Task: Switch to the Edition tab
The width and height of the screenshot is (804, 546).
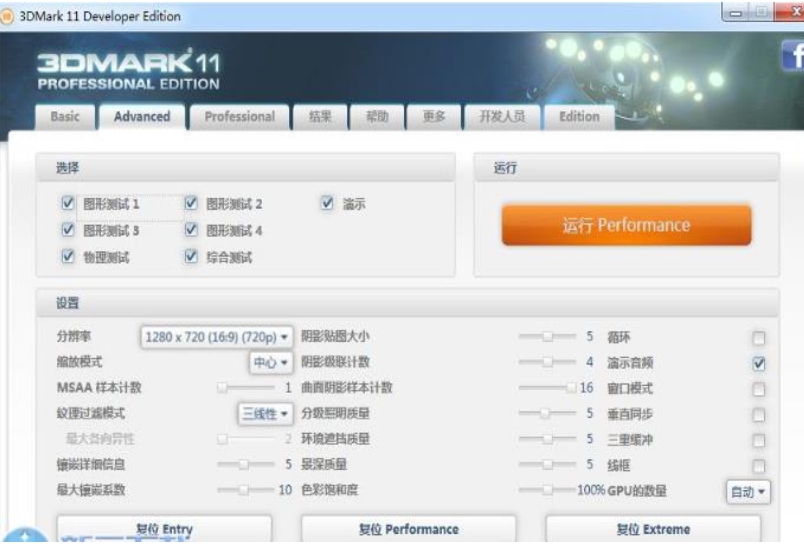Action: coord(579,117)
